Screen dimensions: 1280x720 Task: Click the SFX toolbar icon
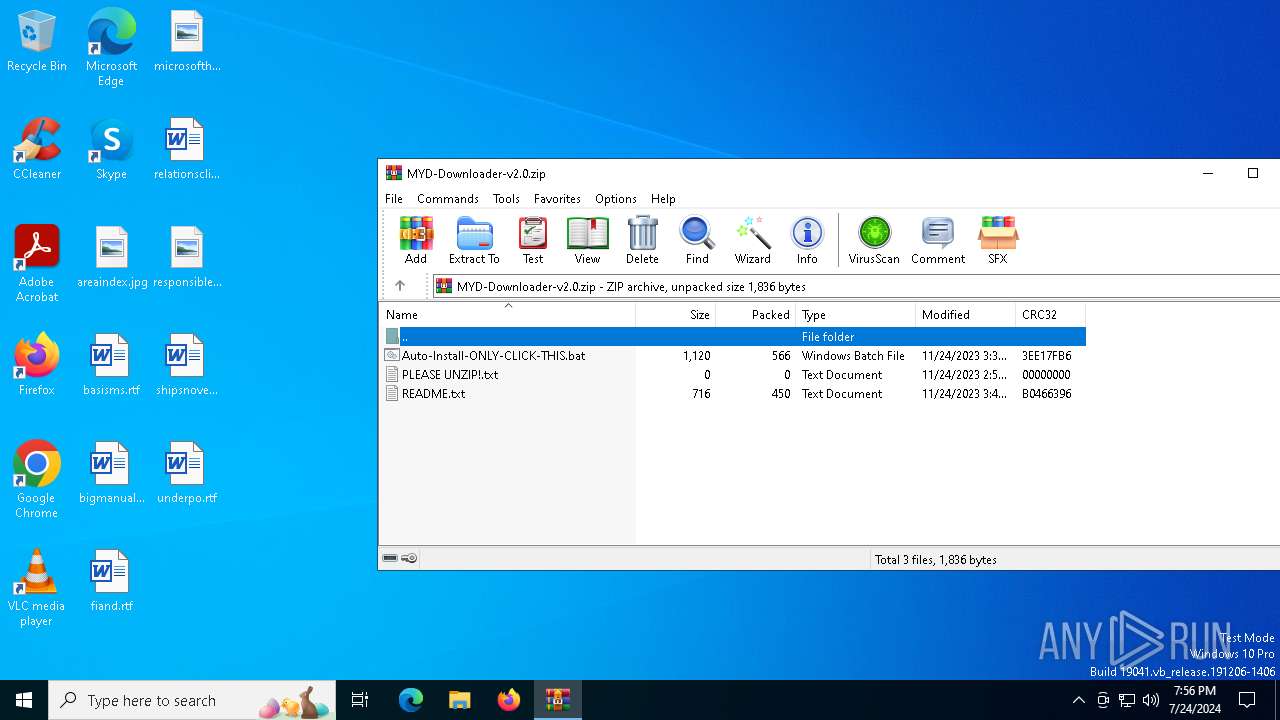[997, 240]
